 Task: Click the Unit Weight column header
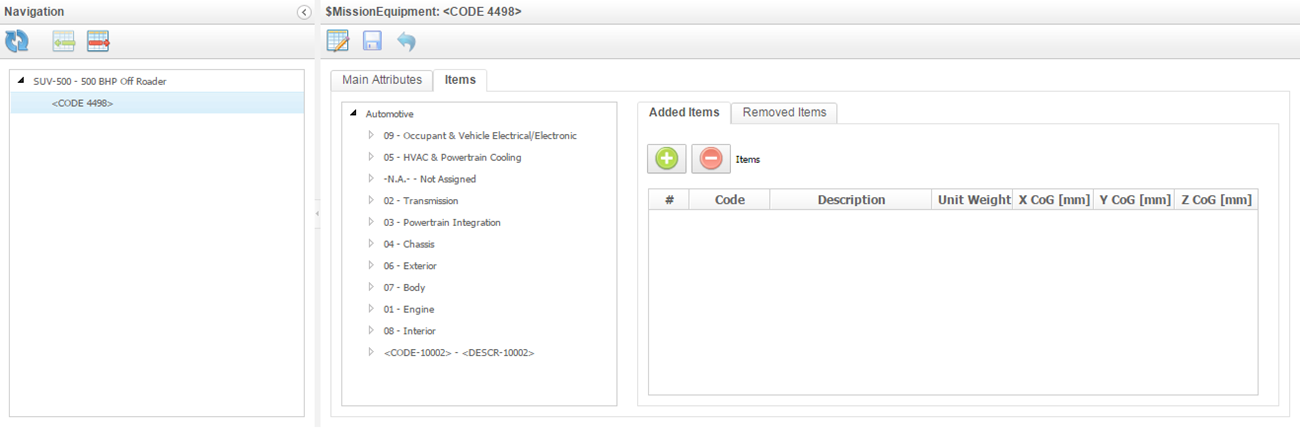[973, 200]
